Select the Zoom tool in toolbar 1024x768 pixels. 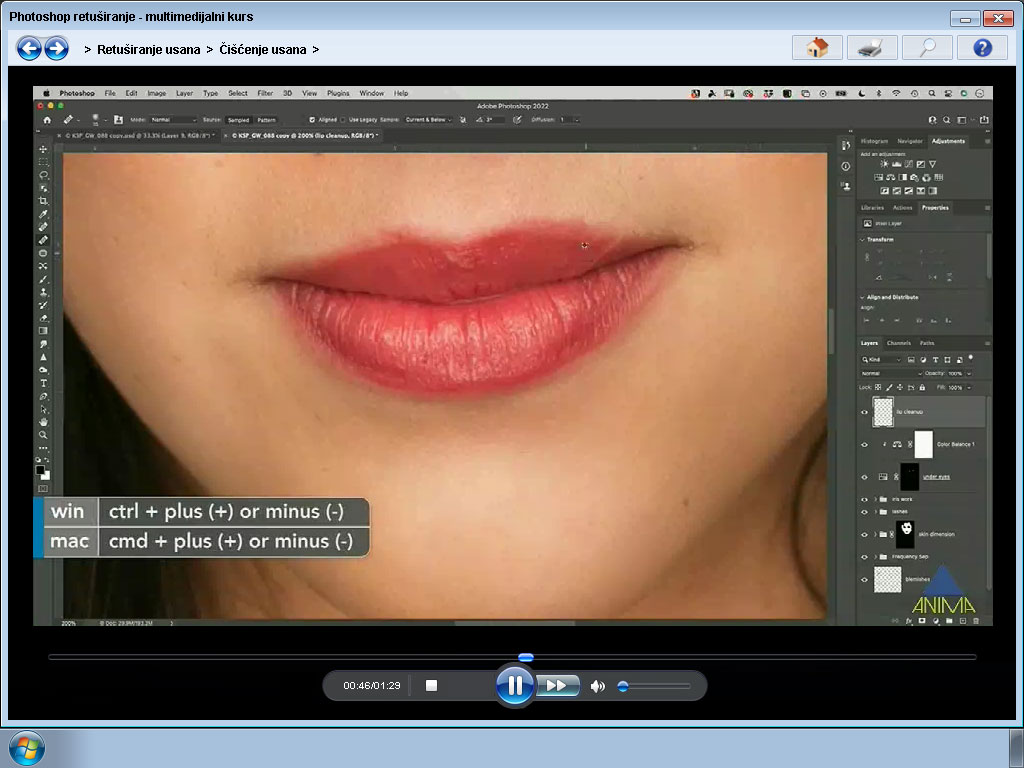click(43, 435)
